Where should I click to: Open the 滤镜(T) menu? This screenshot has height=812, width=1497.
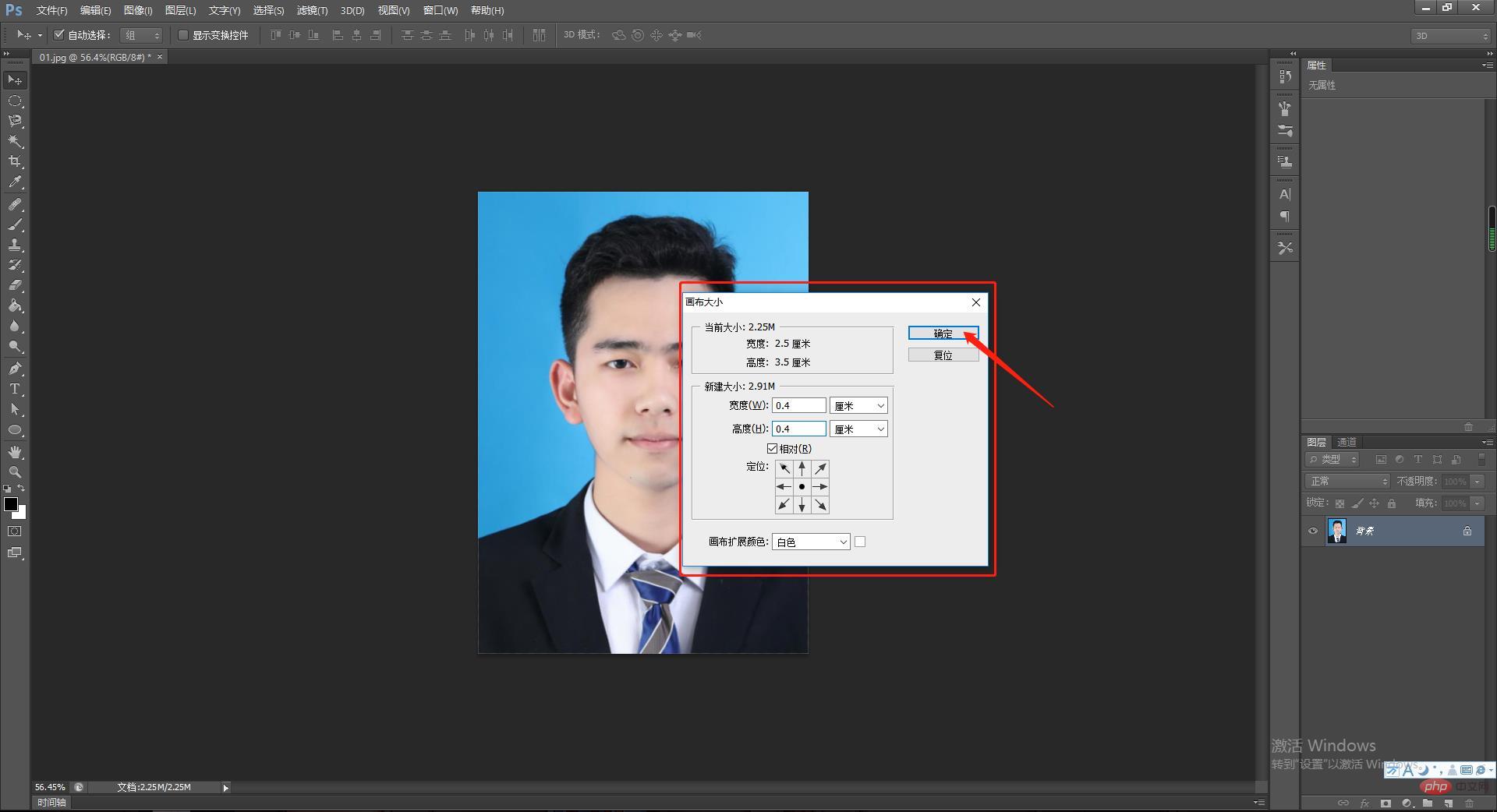312,10
